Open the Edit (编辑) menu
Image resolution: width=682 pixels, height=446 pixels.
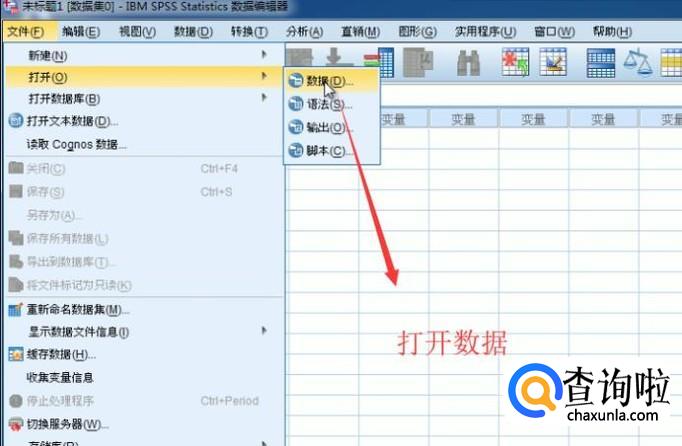[x=81, y=32]
